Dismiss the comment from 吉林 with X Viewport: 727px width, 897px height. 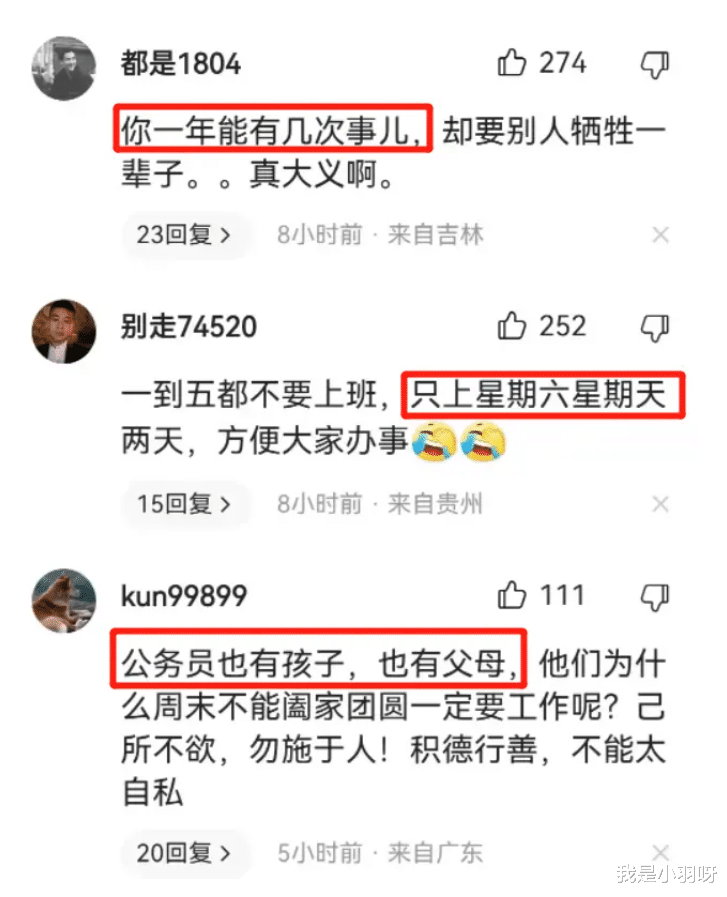tap(661, 235)
